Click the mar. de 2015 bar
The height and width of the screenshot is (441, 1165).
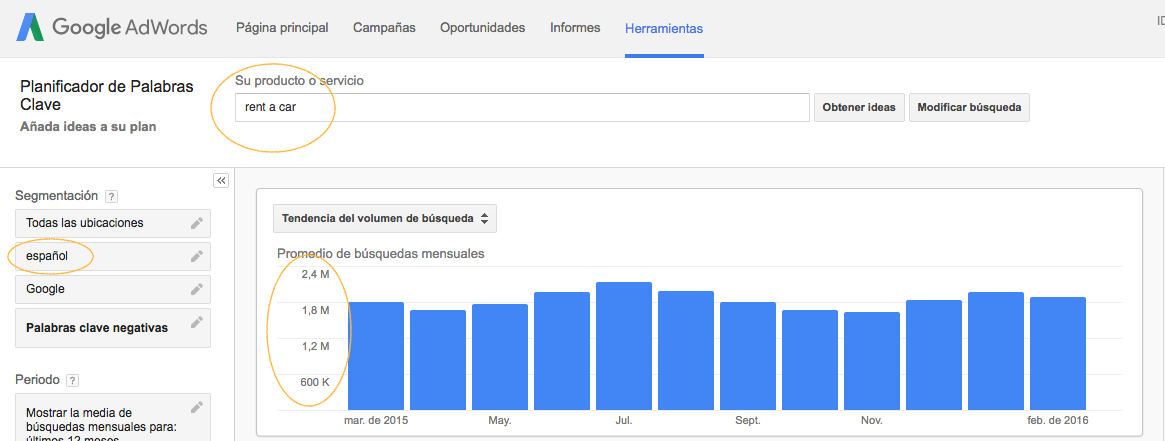[x=376, y=356]
